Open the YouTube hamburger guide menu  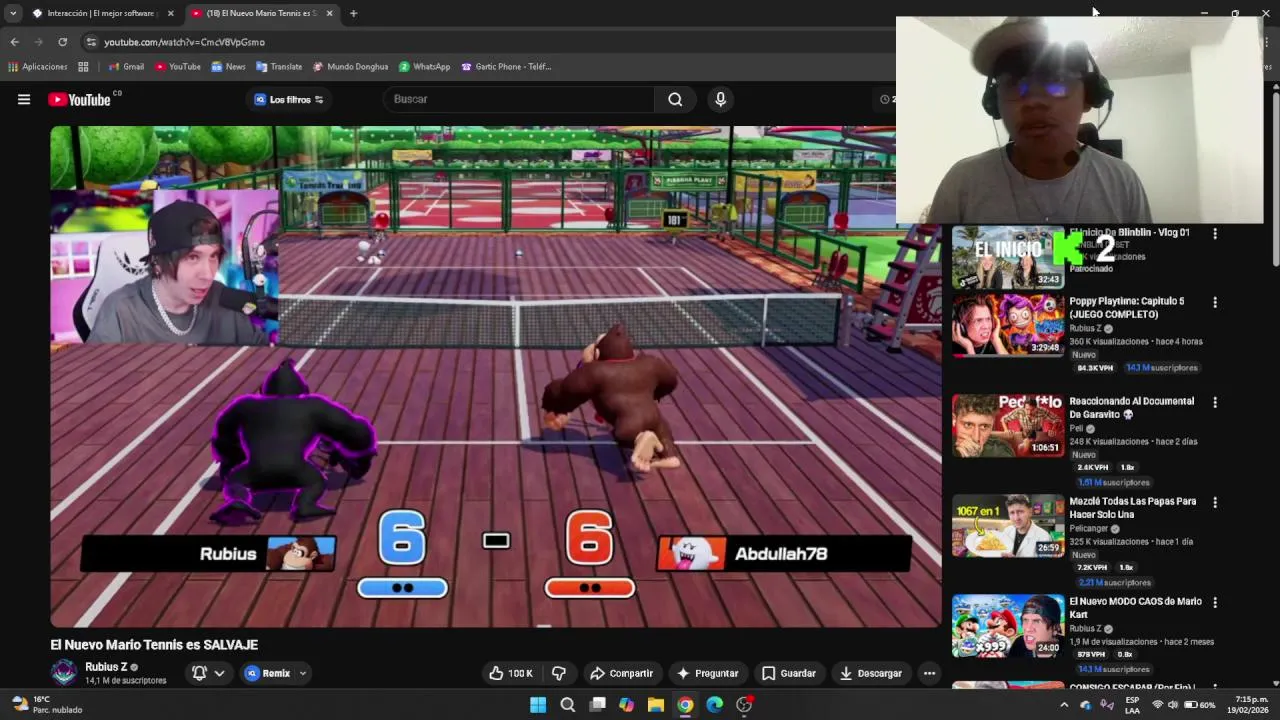point(24,99)
